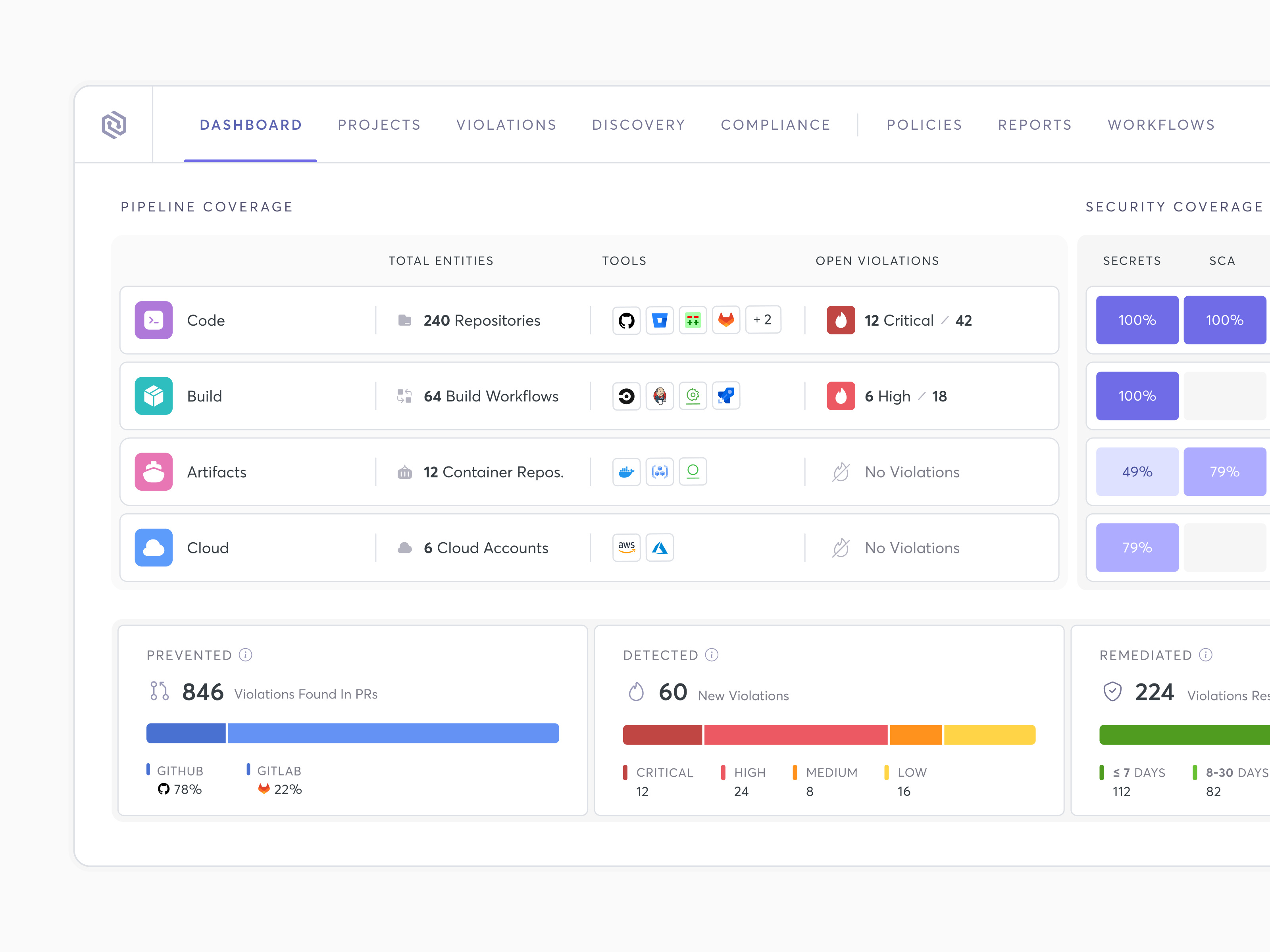Click the Azure Pipelines rocket icon in Build row
Viewport: 1270px width, 952px height.
726,396
